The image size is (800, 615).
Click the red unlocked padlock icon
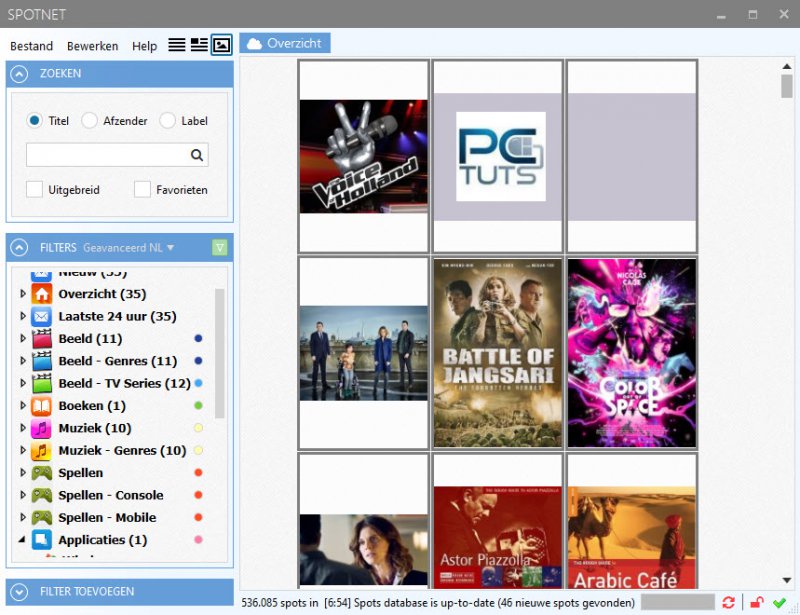click(757, 602)
